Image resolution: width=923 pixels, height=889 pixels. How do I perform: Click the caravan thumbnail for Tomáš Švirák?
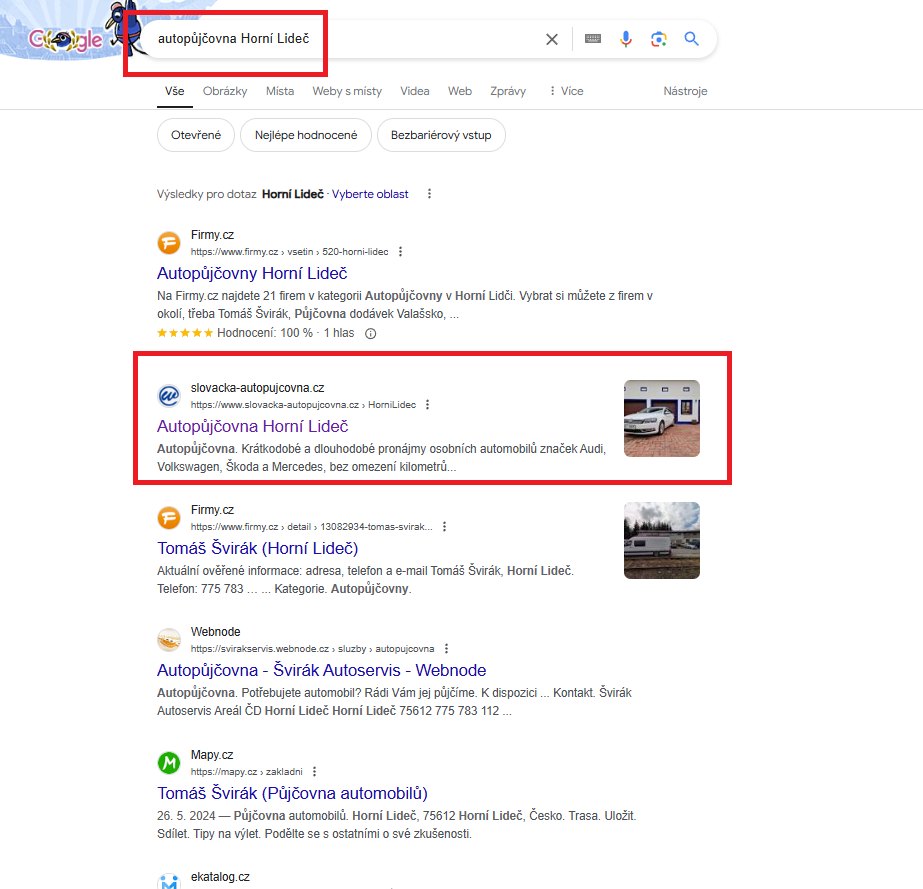point(662,540)
